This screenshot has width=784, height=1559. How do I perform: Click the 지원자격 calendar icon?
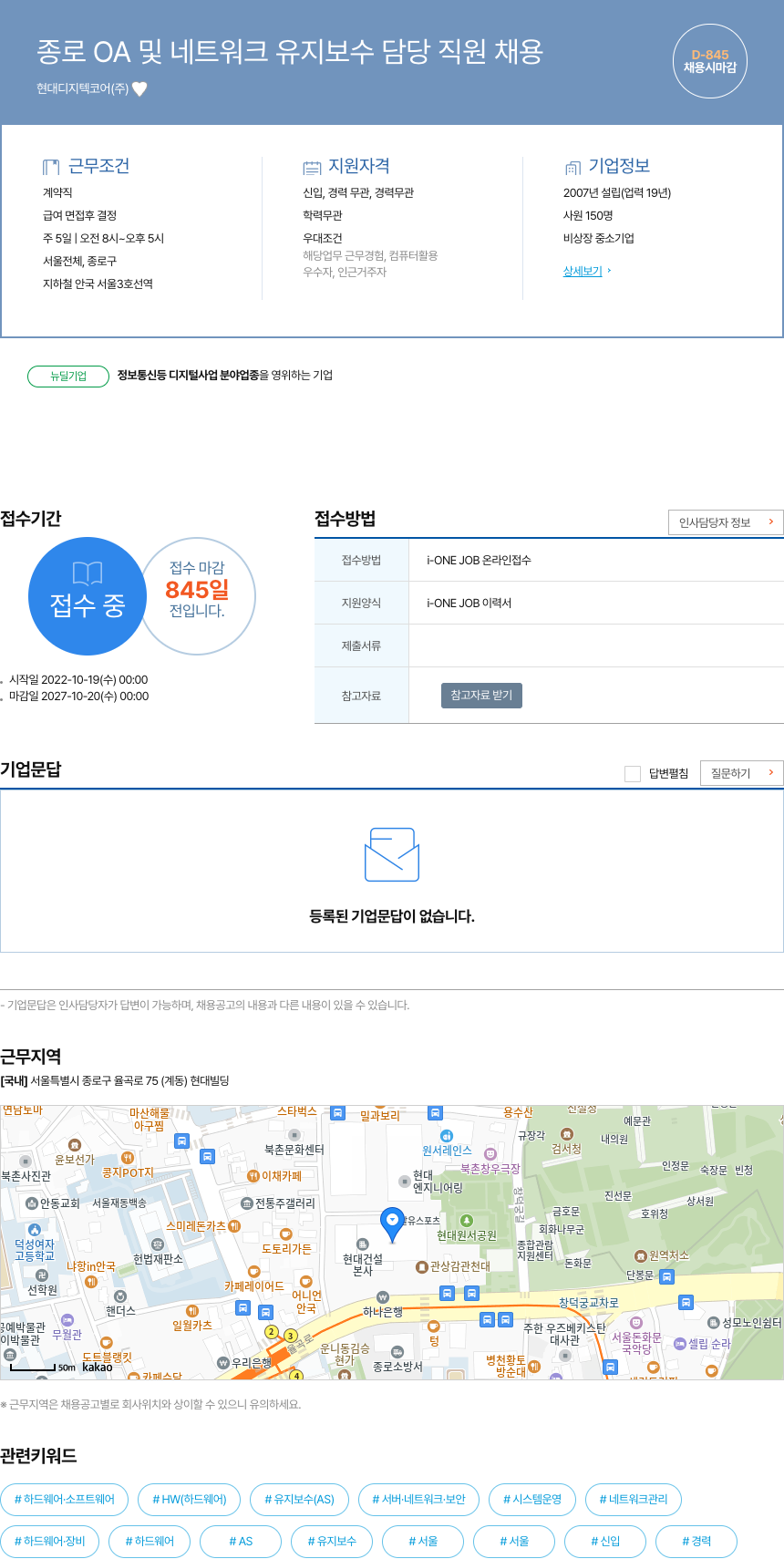click(x=312, y=167)
